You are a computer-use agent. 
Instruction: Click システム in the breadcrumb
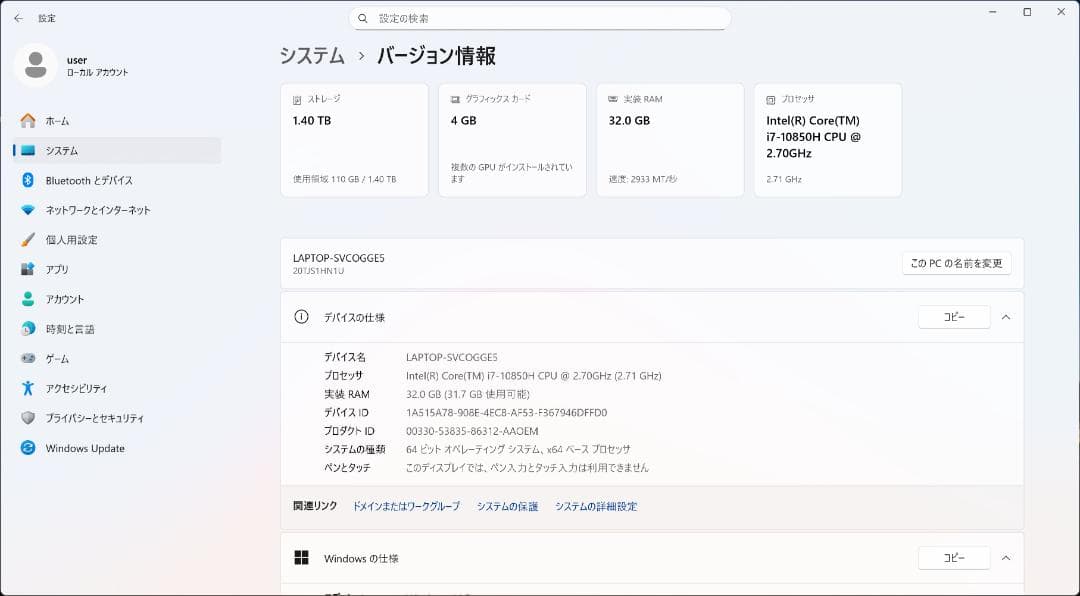tap(306, 57)
